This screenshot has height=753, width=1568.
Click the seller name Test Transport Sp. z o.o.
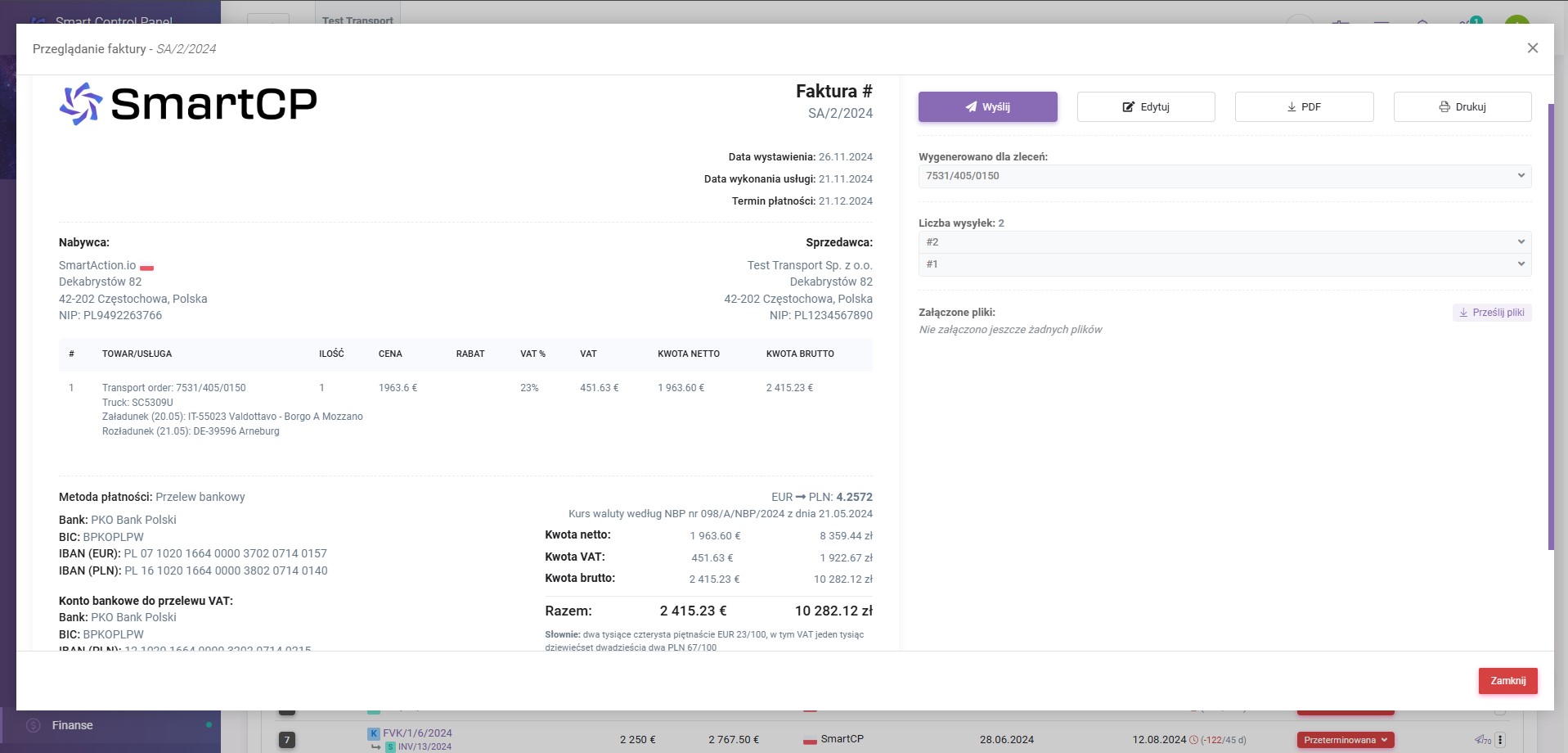tap(810, 265)
